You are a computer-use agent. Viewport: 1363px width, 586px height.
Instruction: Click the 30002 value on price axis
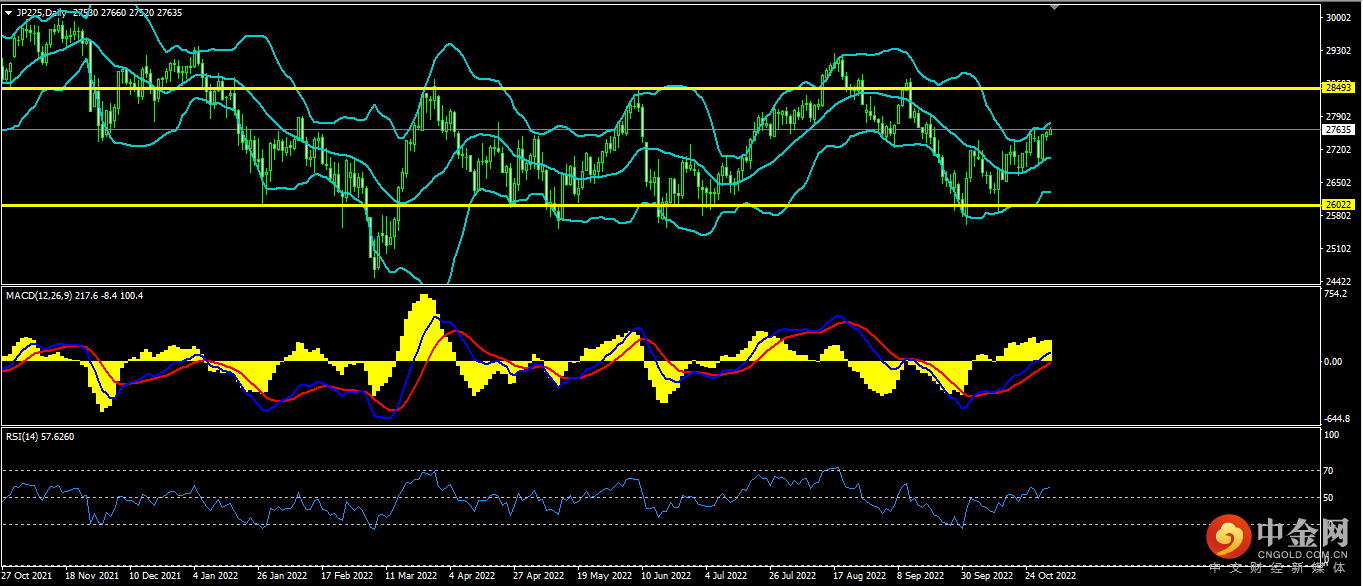pos(1337,18)
